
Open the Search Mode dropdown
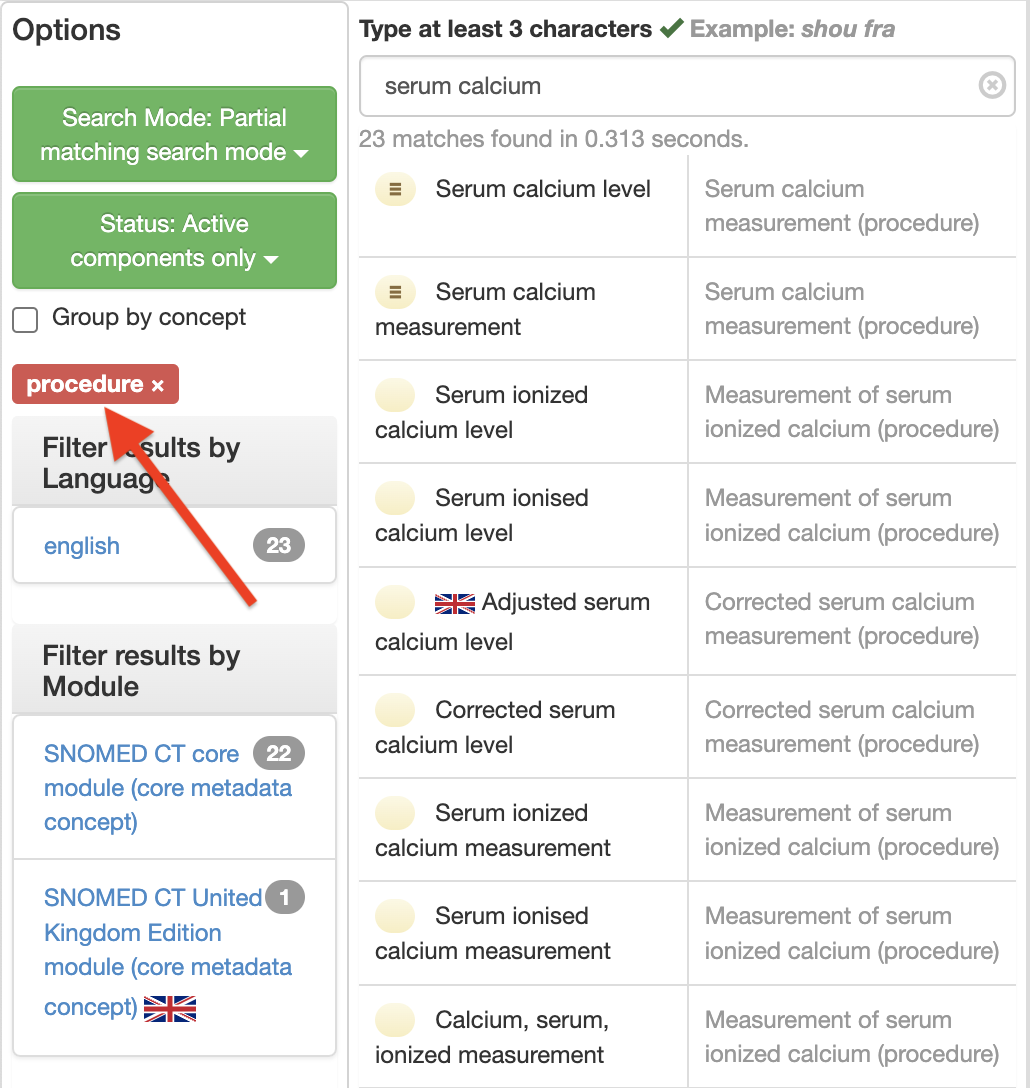pyautogui.click(x=174, y=135)
